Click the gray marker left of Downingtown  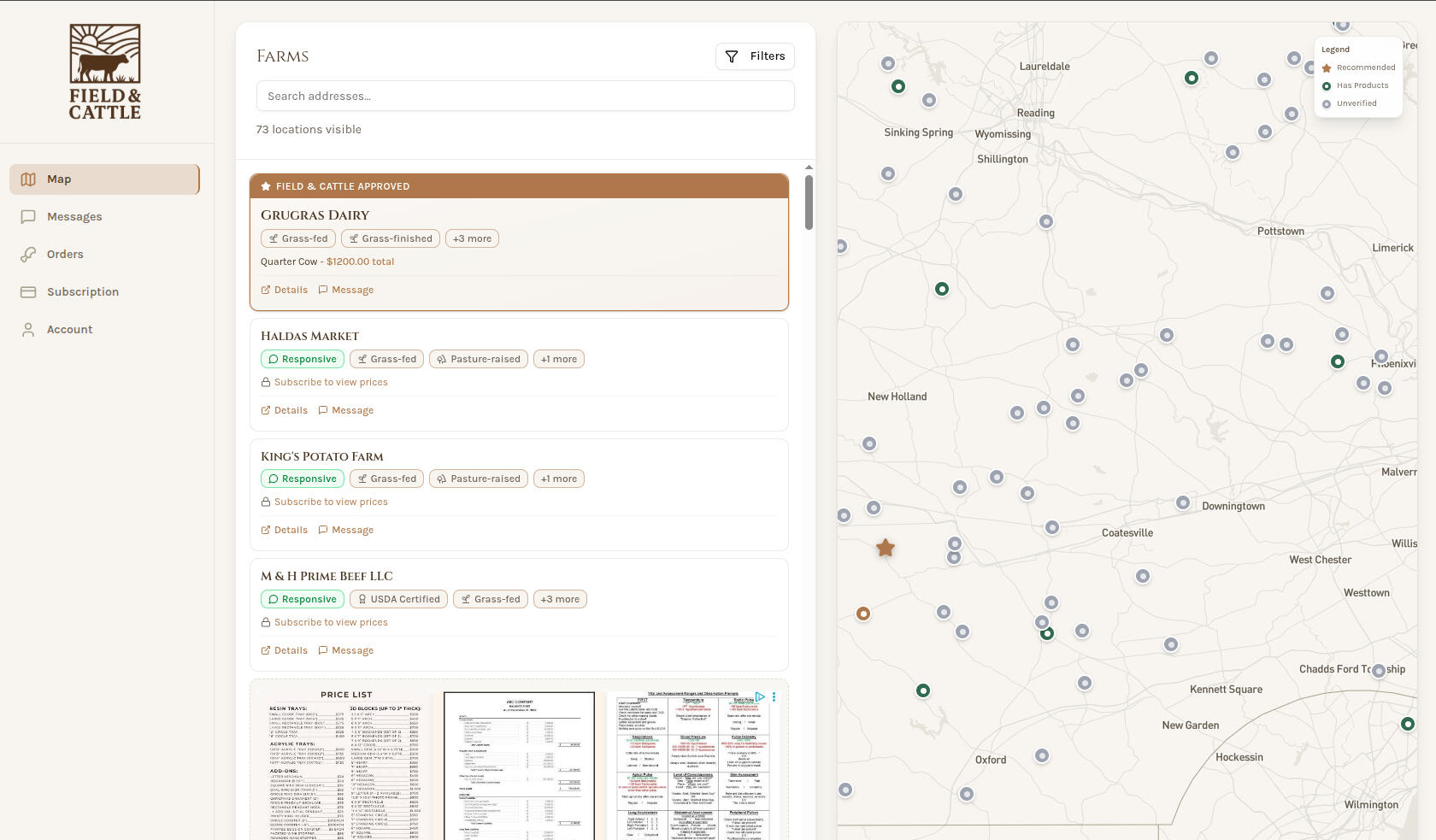(1183, 502)
